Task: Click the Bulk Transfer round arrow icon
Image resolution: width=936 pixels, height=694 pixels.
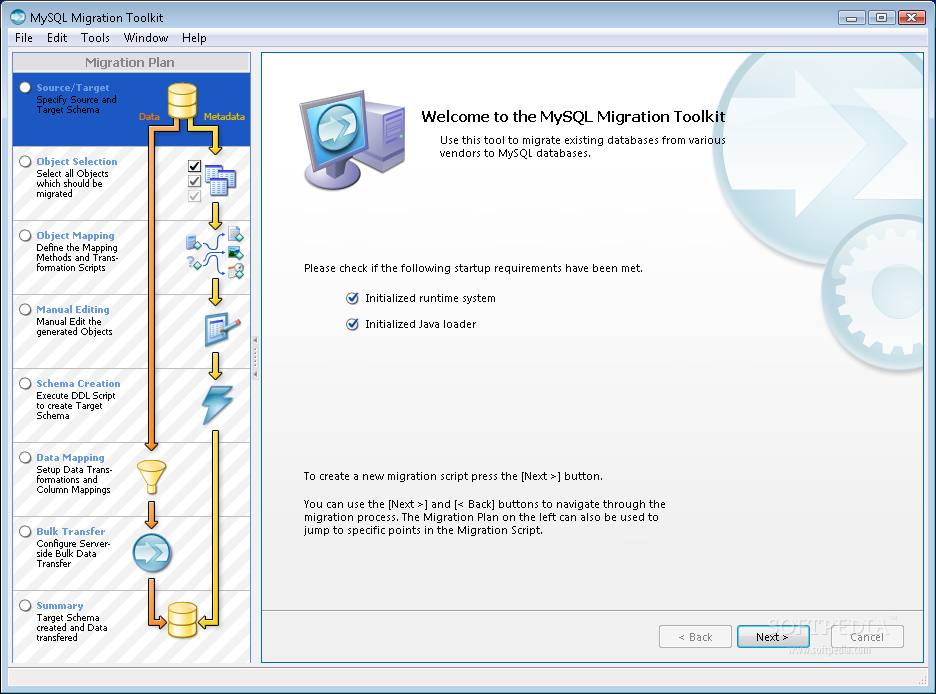Action: [152, 553]
